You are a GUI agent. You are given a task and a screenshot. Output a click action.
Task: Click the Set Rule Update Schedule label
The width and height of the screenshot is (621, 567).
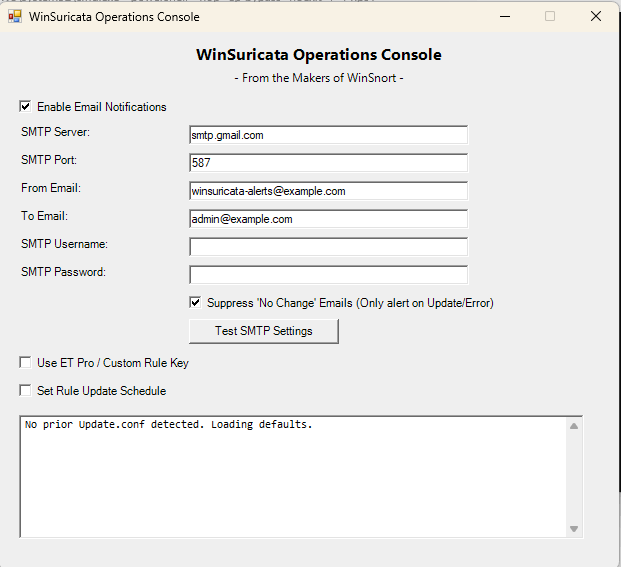click(102, 391)
